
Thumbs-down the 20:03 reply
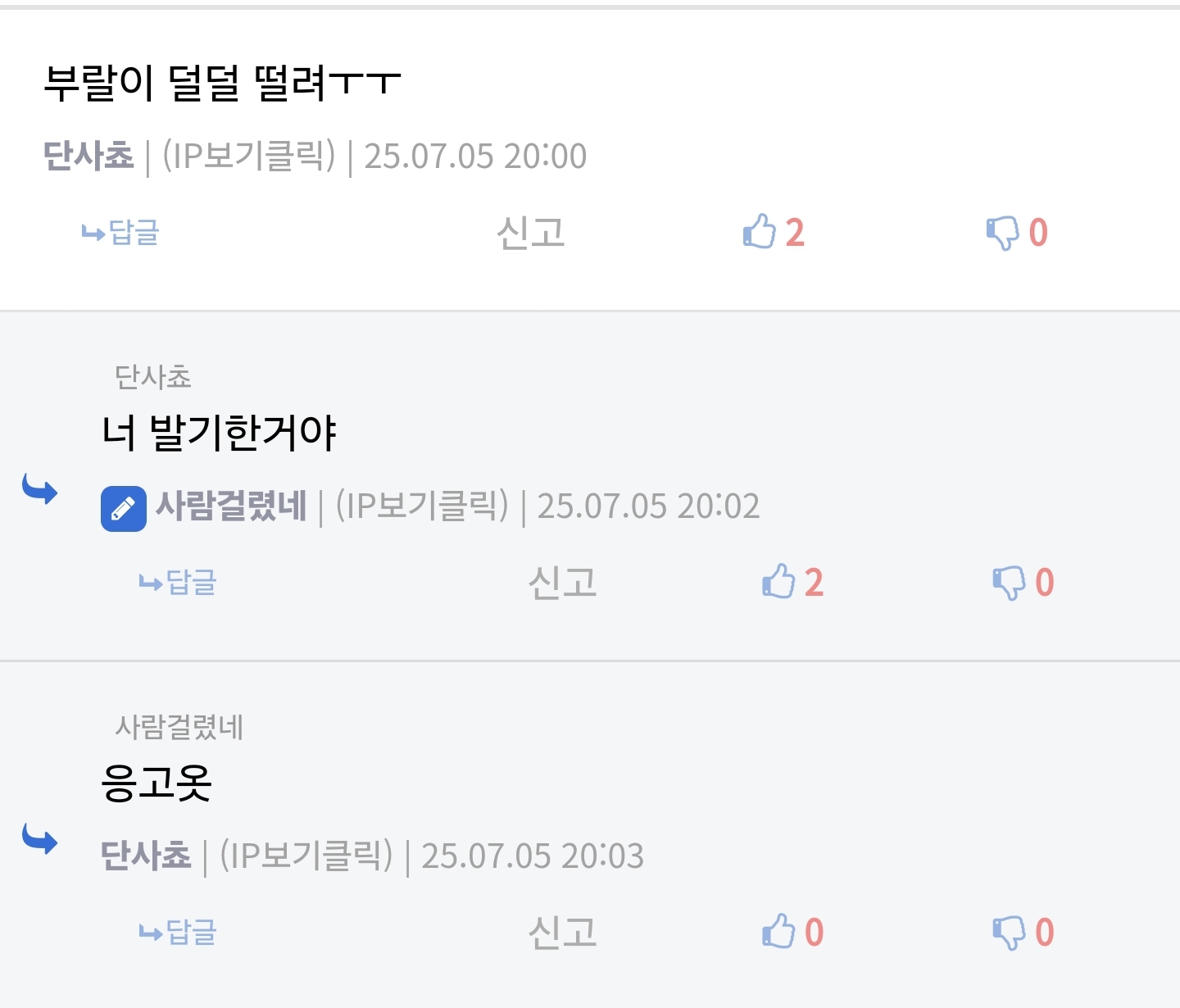tap(1023, 933)
